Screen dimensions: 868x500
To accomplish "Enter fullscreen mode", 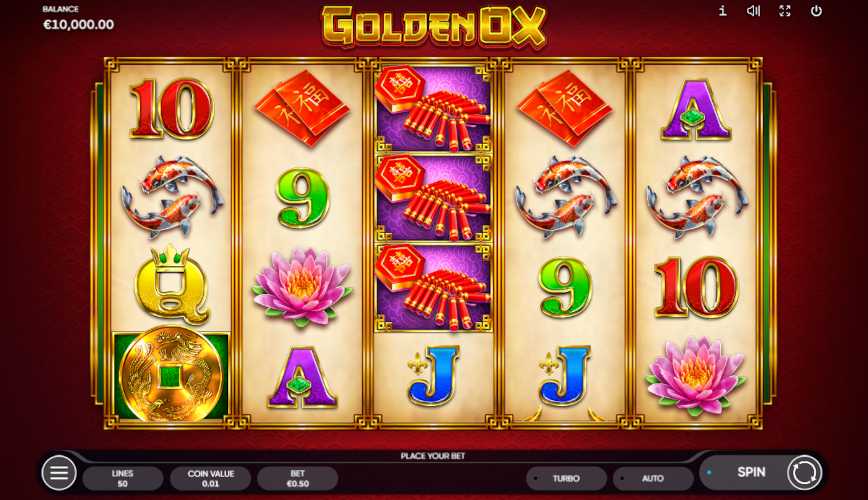I will coord(785,11).
